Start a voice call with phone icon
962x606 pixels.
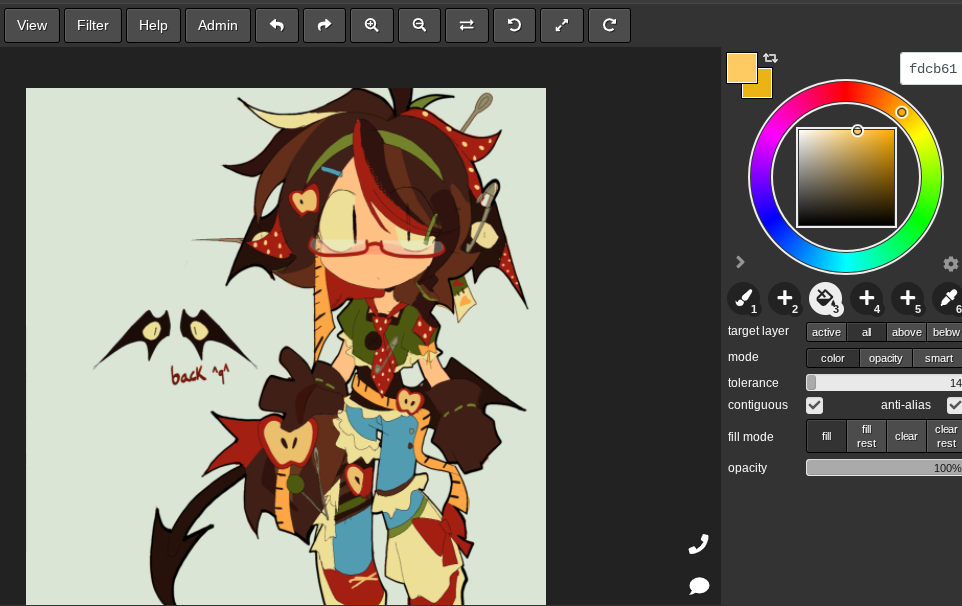[699, 543]
